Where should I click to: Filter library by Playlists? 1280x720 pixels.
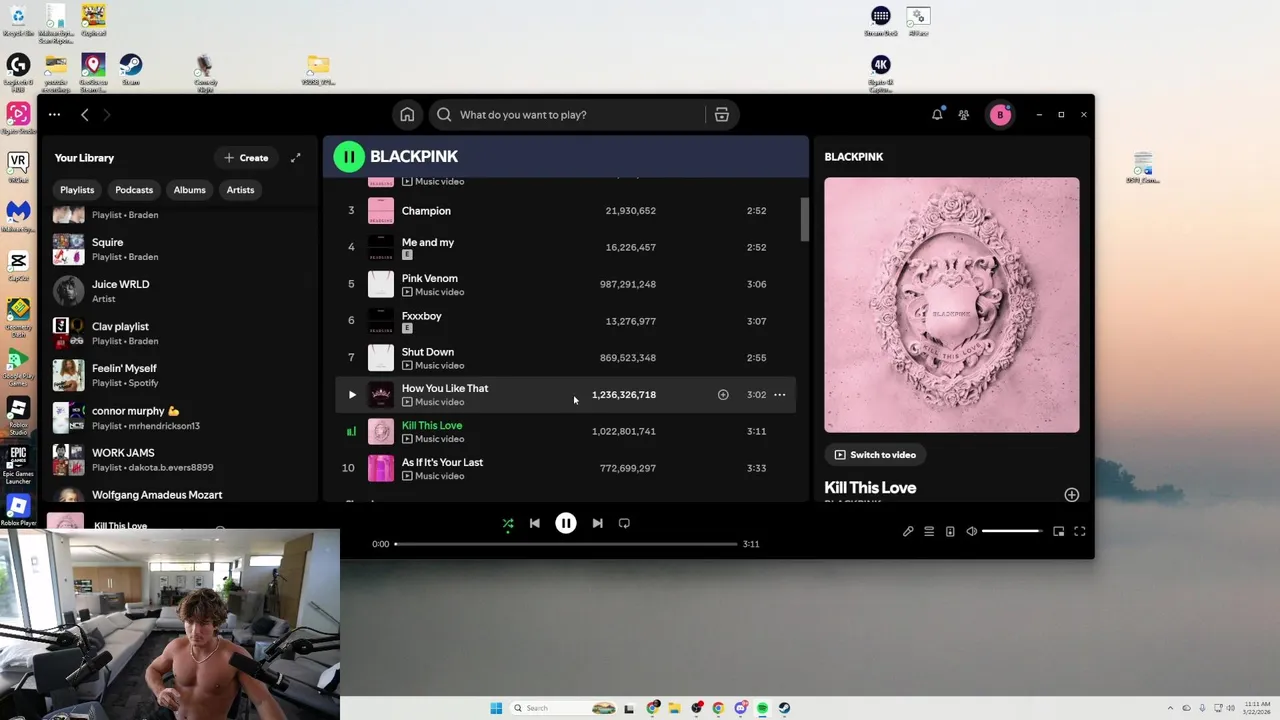click(x=77, y=190)
